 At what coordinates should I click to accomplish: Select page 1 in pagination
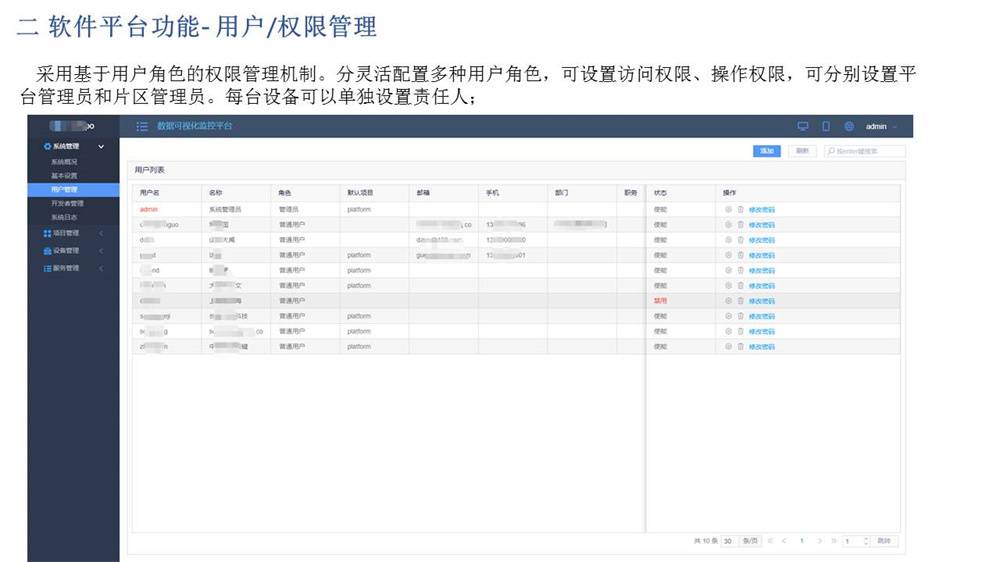(802, 541)
